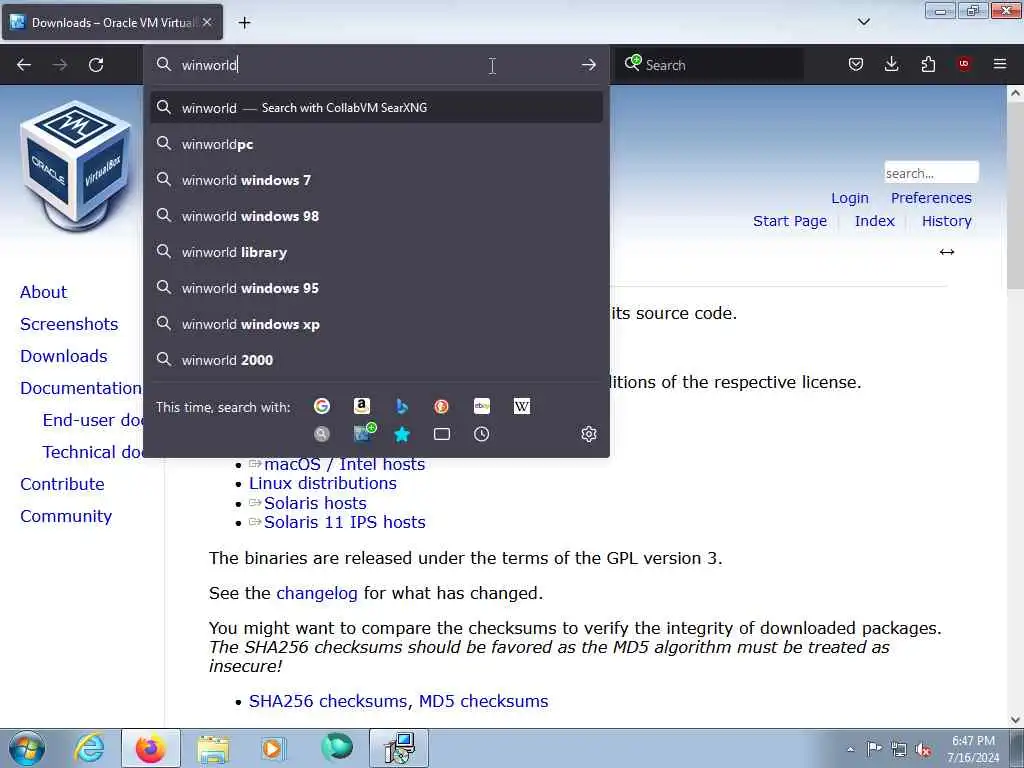Search in open tabs icon
1024x768 pixels.
pos(441,434)
